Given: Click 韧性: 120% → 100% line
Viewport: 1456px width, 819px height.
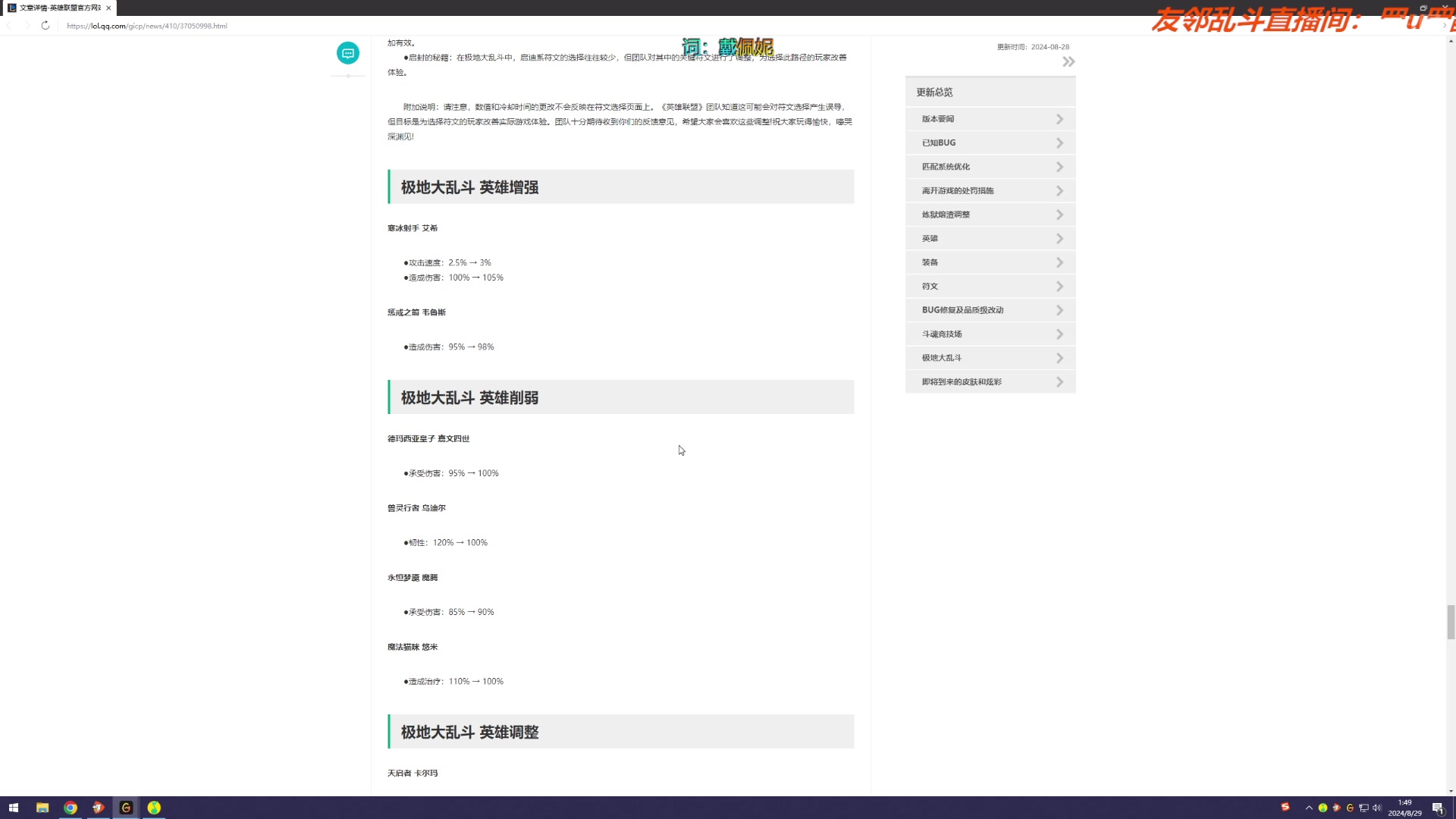Looking at the screenshot, I should coord(446,543).
